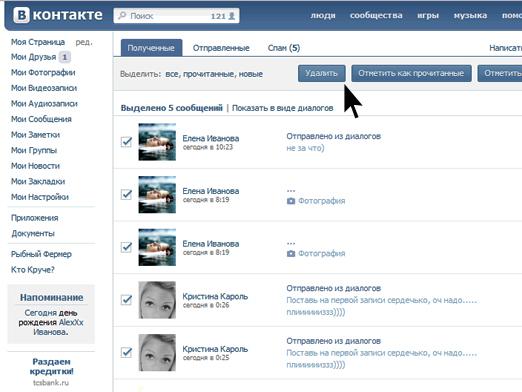Click the person icon next to 121

click(232, 16)
